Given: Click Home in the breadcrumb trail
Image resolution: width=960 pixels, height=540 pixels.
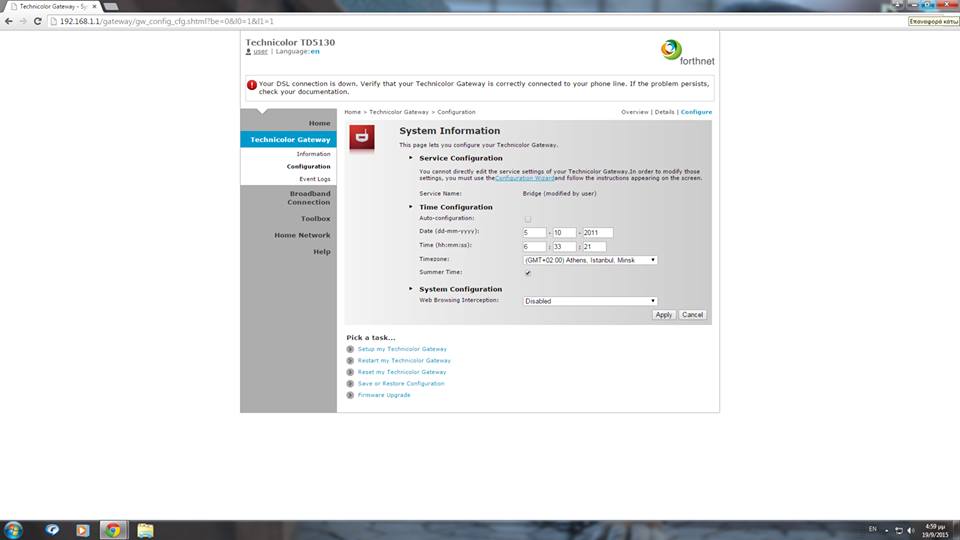Looking at the screenshot, I should (x=353, y=112).
